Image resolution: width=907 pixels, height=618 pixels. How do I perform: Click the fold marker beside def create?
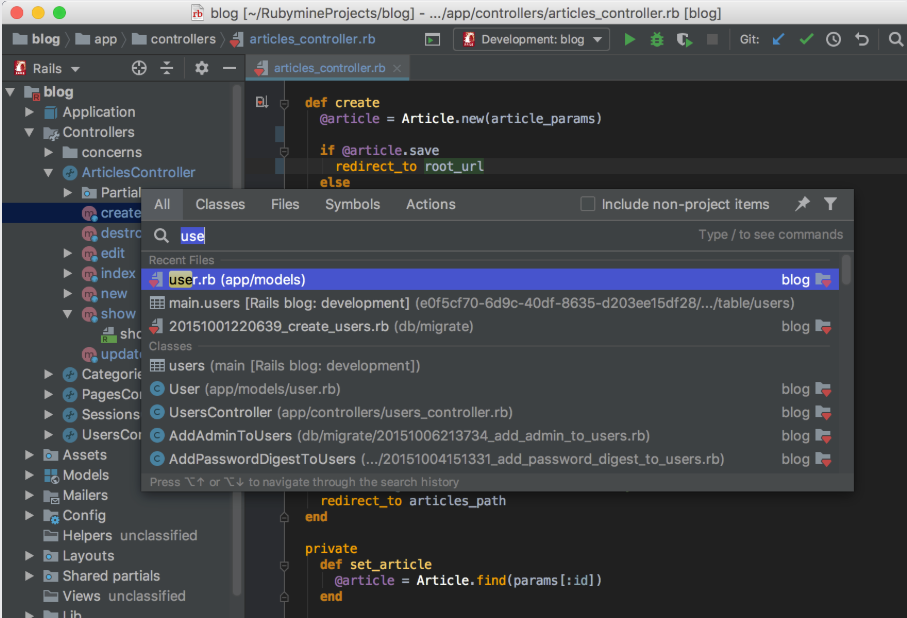(284, 104)
